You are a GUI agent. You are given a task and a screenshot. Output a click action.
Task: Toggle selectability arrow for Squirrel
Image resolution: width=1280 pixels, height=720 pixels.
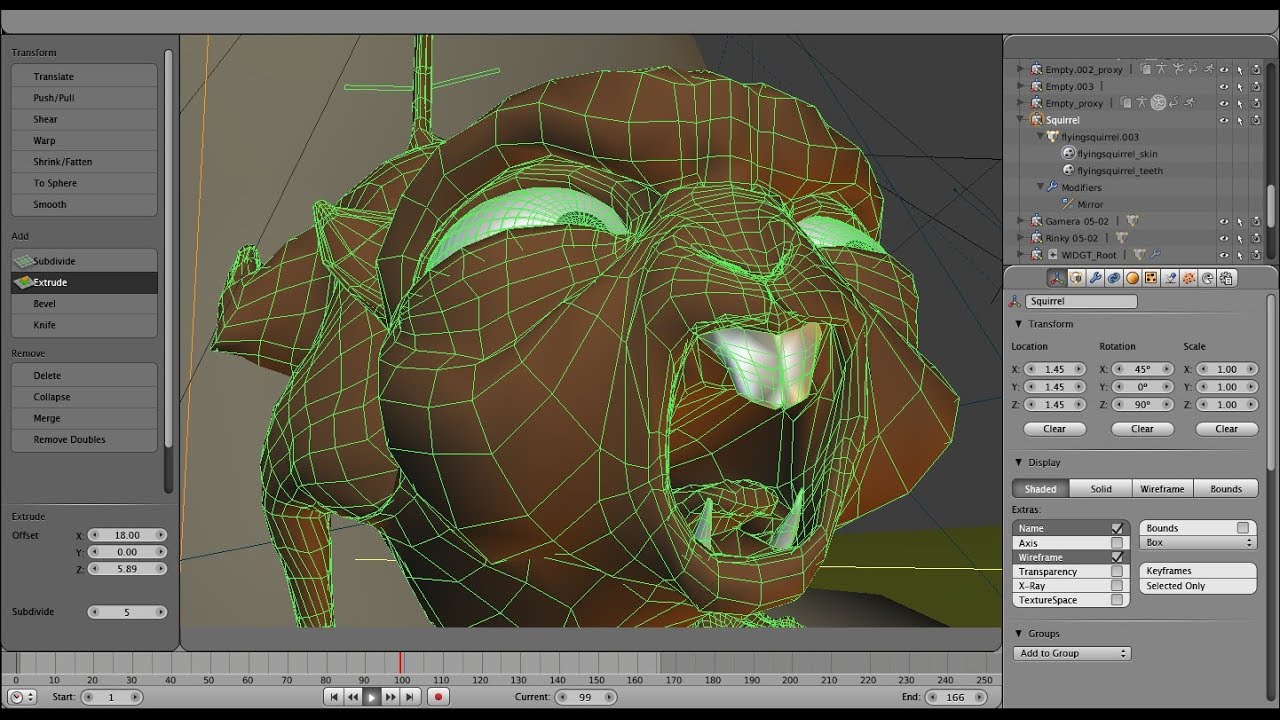(1240, 120)
